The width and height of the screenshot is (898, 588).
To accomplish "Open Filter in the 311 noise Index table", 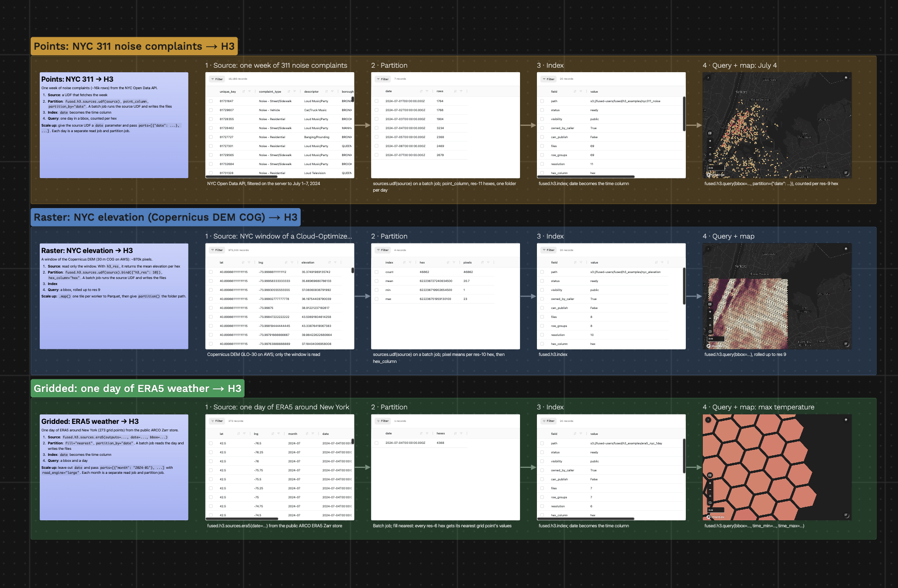I will click(549, 79).
